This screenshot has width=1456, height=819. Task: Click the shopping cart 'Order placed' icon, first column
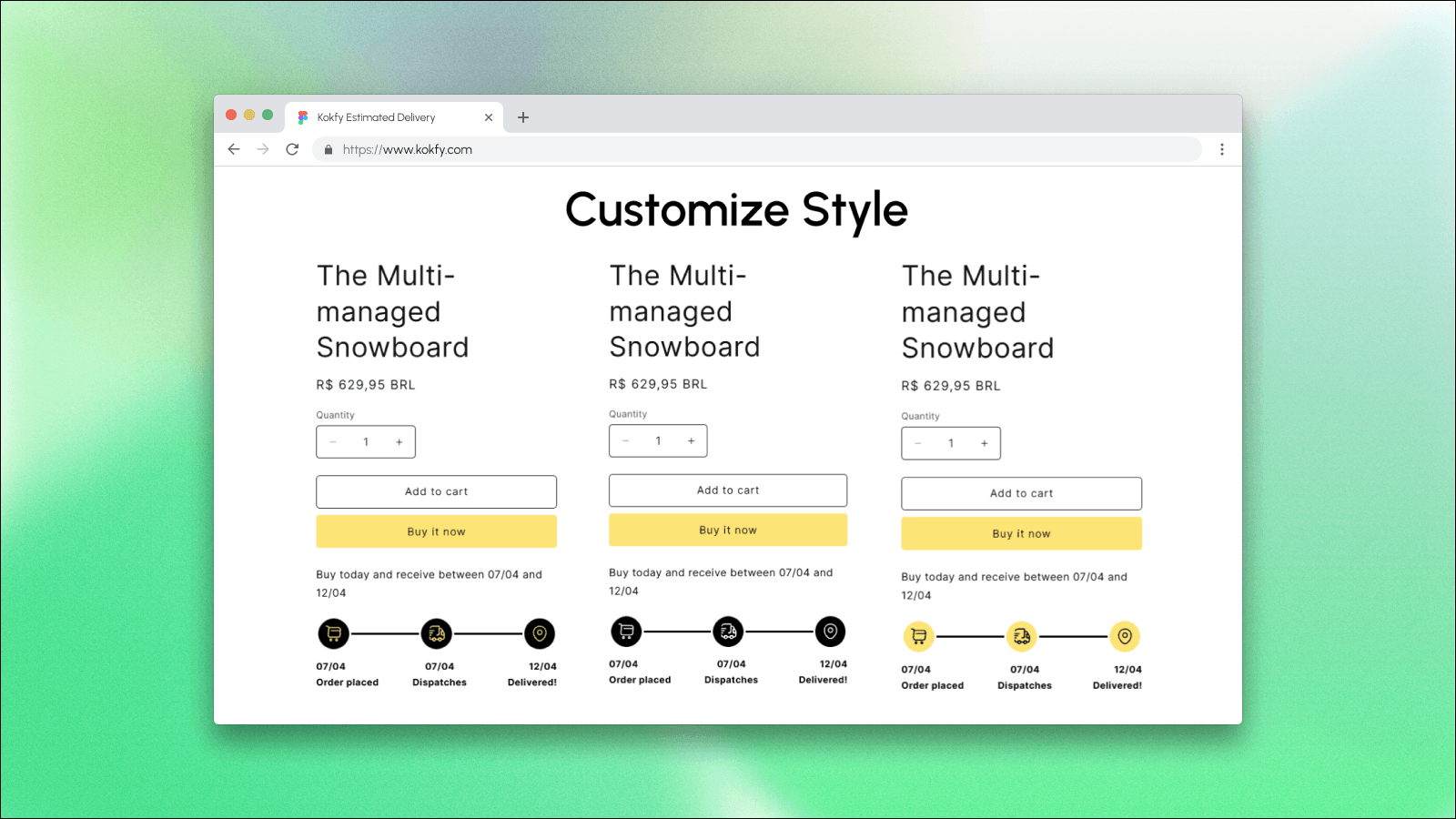333,633
